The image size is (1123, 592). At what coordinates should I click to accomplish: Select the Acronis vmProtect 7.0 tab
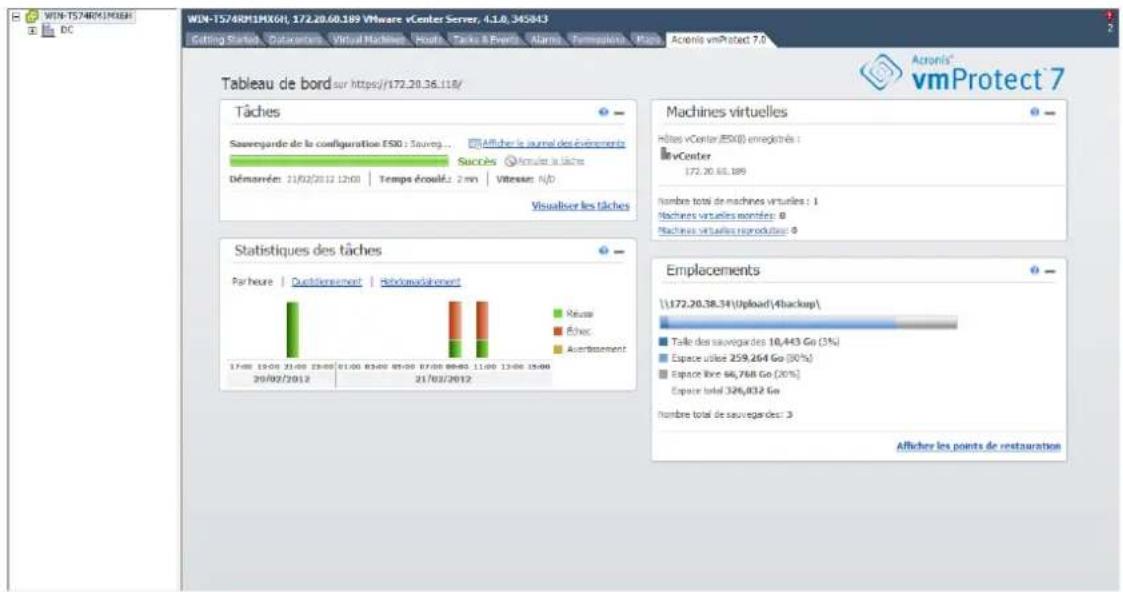click(718, 40)
